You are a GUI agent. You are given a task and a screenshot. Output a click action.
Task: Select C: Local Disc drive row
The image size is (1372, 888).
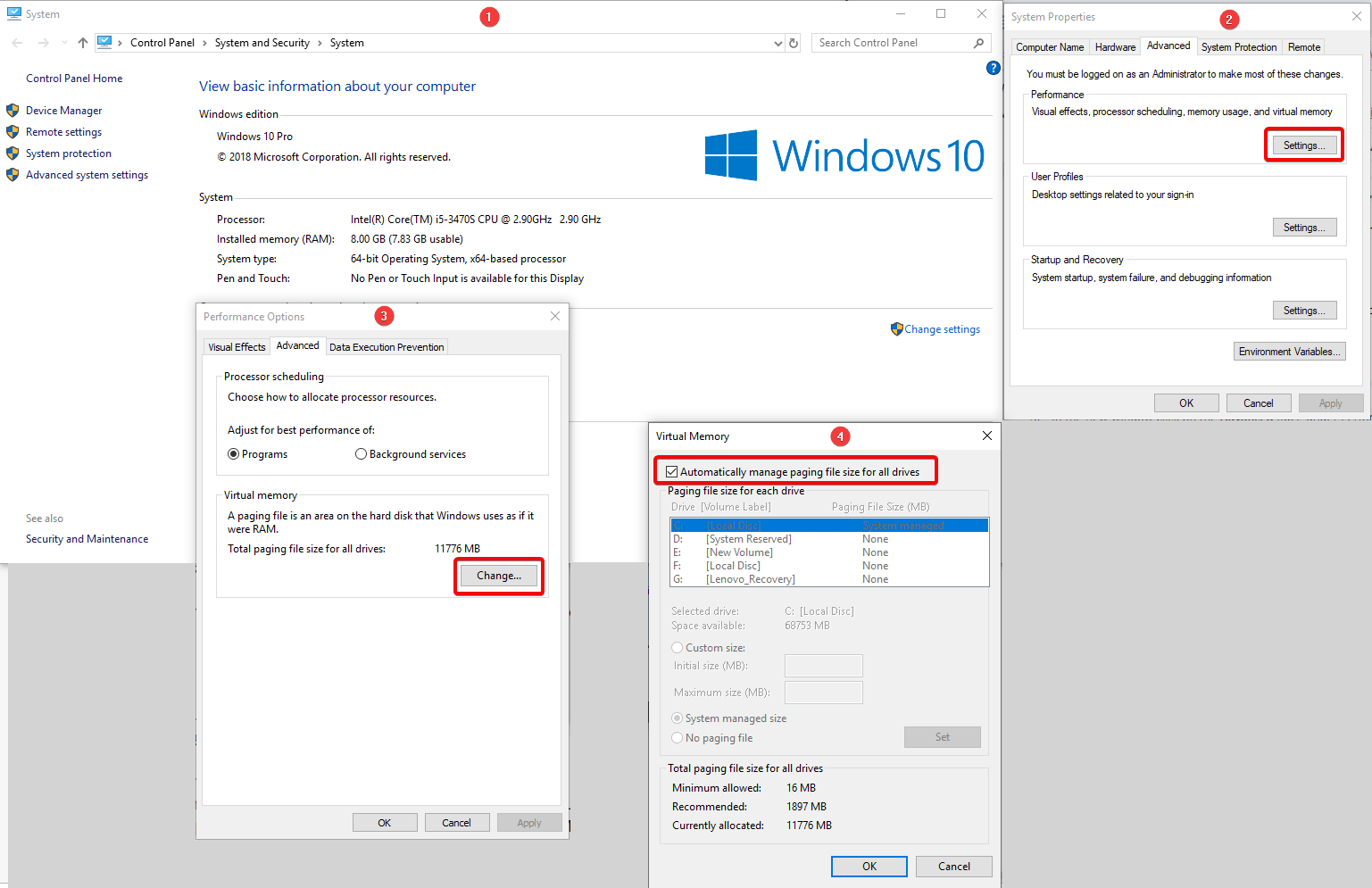coord(829,526)
